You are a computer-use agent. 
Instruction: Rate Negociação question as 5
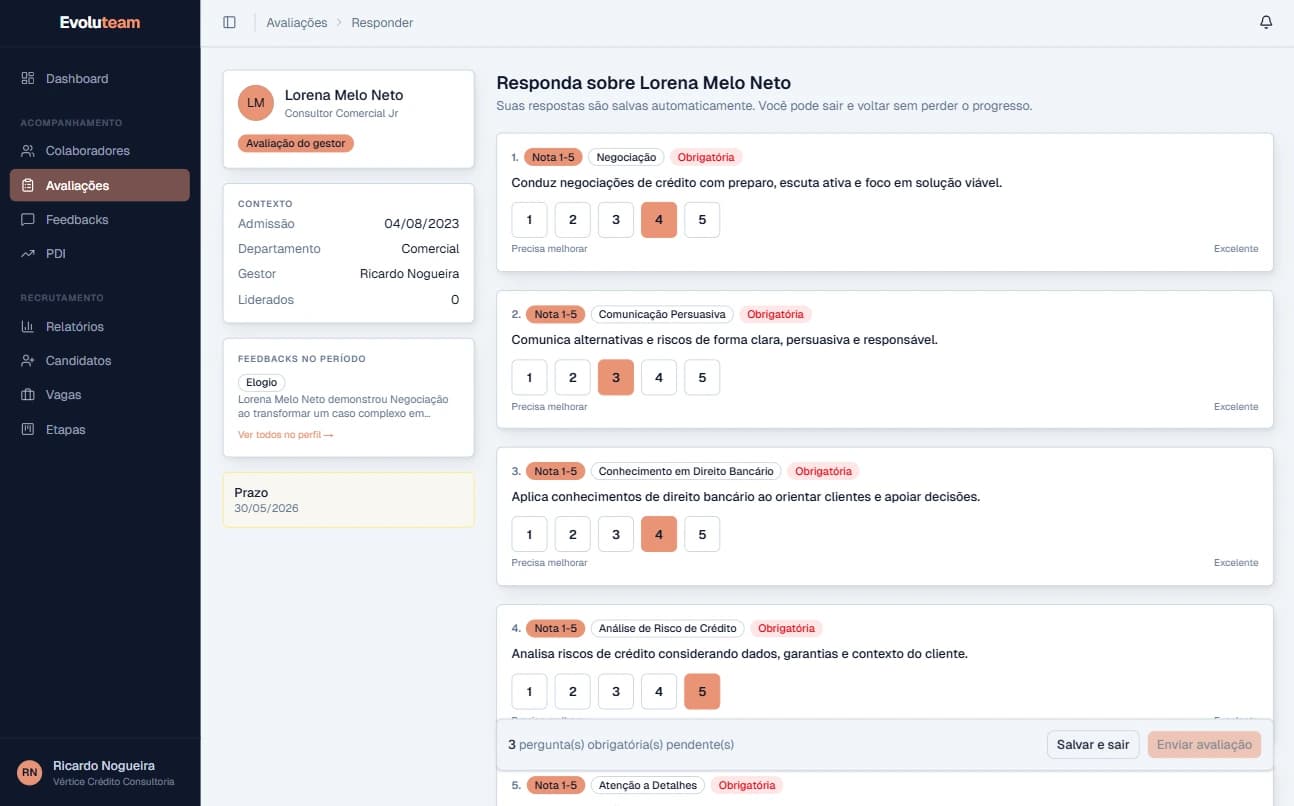point(702,220)
